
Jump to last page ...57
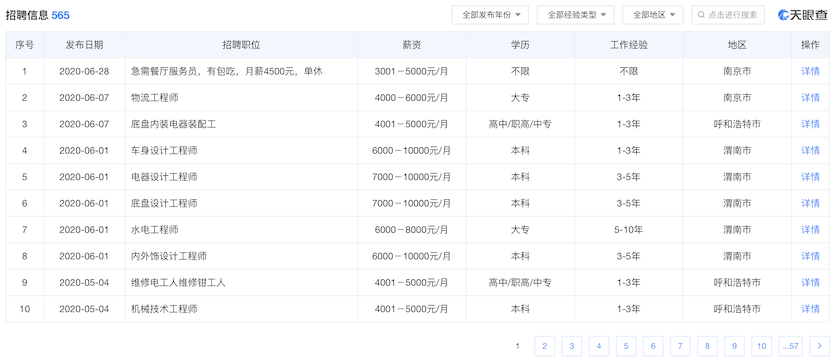pos(791,346)
